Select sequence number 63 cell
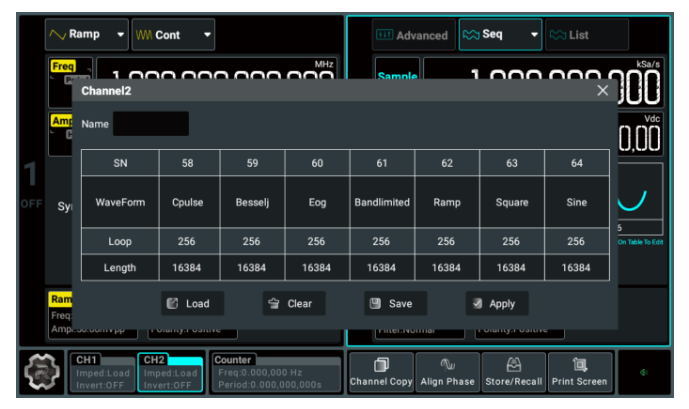This screenshot has width=689, height=409. click(x=512, y=163)
